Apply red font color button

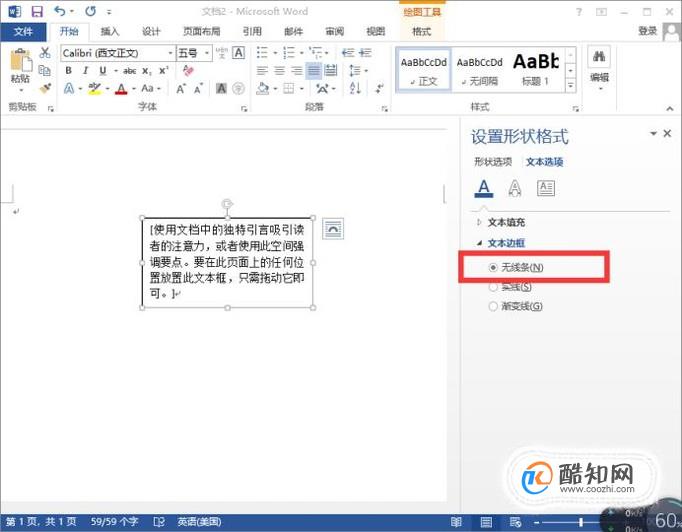(121, 89)
